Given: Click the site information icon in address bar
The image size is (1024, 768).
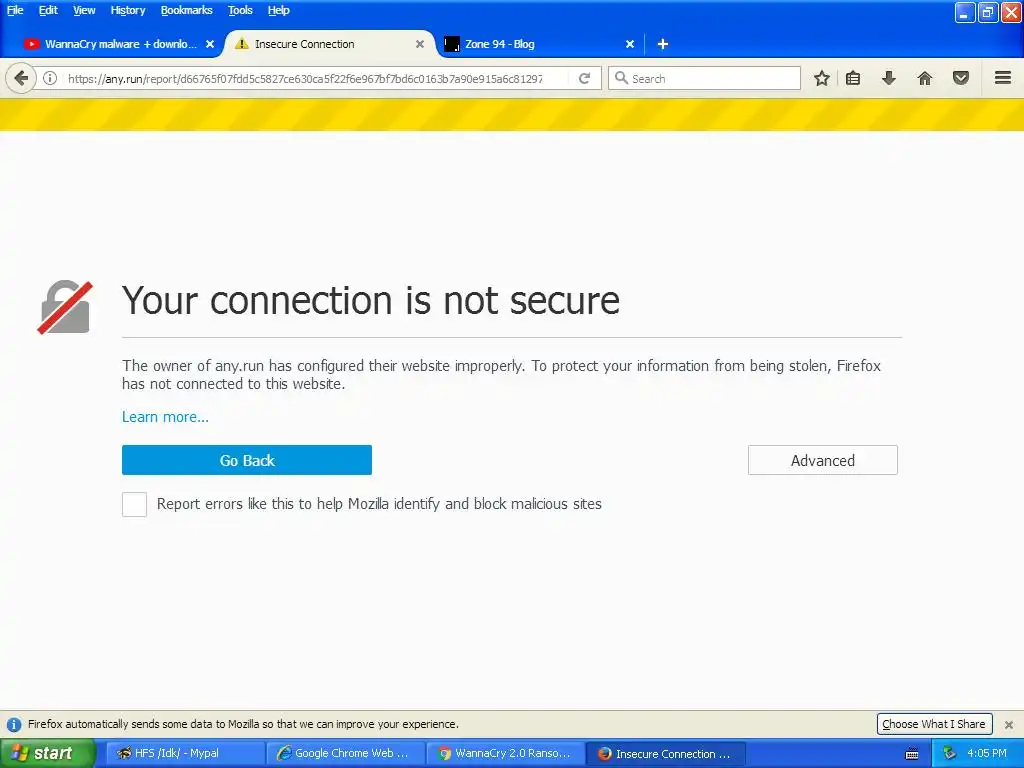Looking at the screenshot, I should (50, 79).
